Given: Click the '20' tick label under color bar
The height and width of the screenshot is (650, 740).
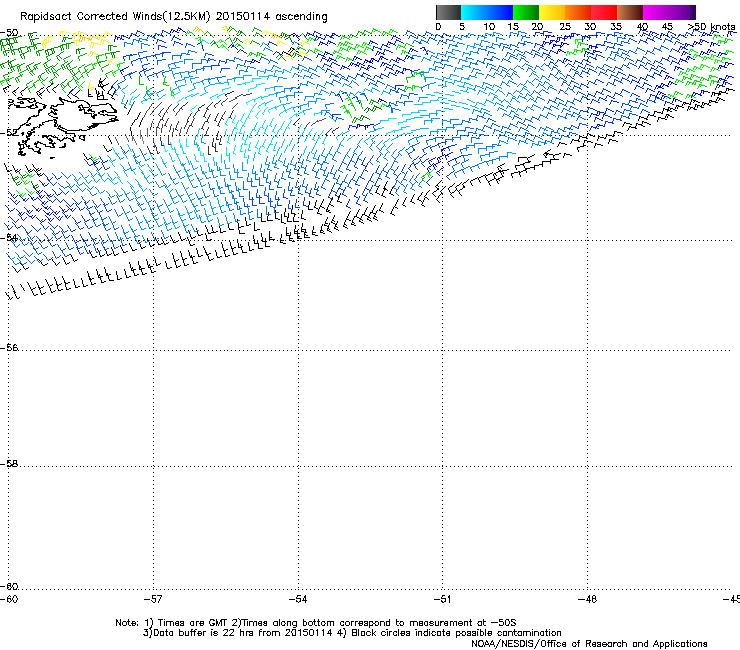Looking at the screenshot, I should tap(538, 27).
